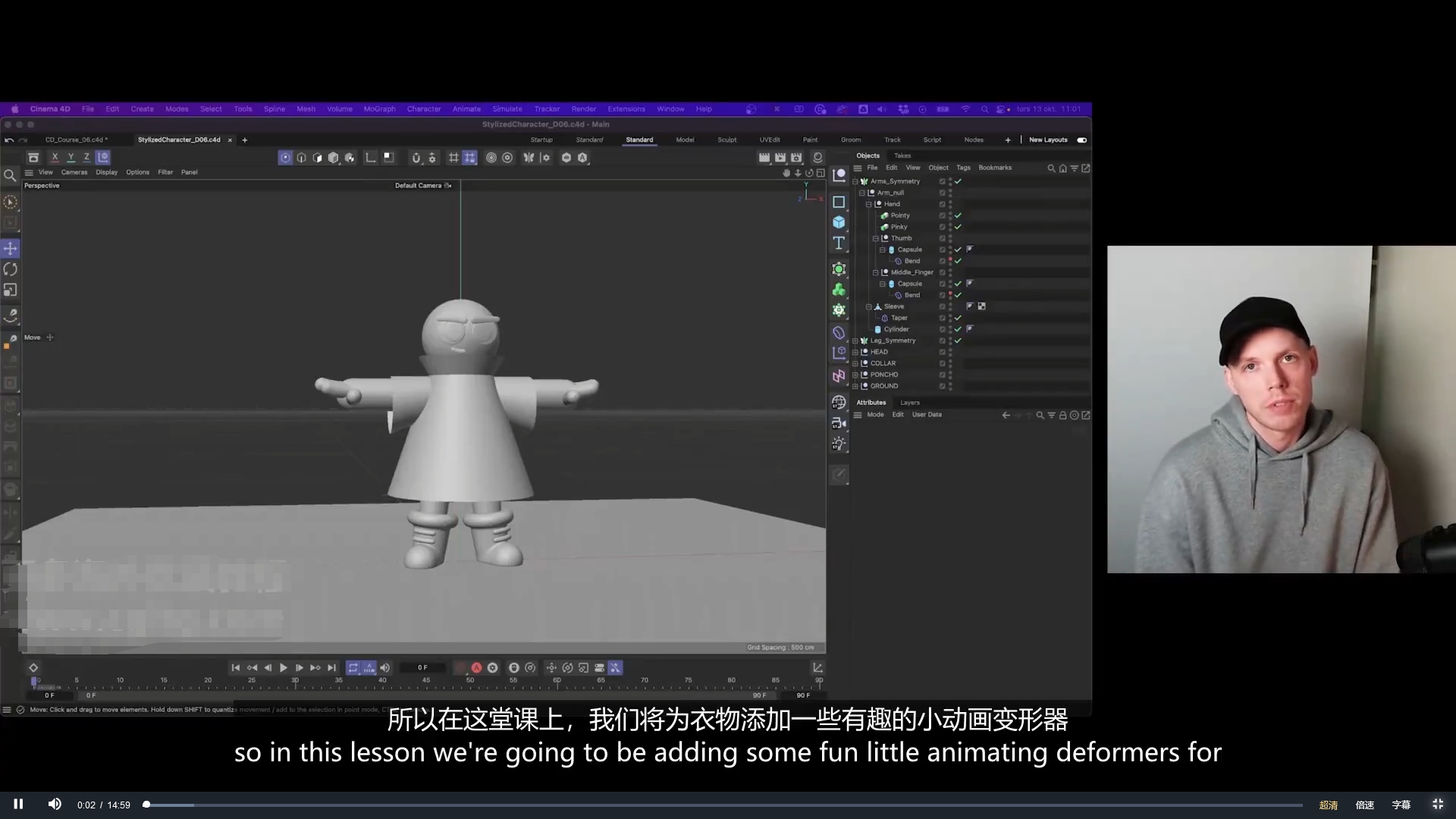Expand the PONCHO tree node
The width and height of the screenshot is (1456, 819).
click(x=855, y=375)
